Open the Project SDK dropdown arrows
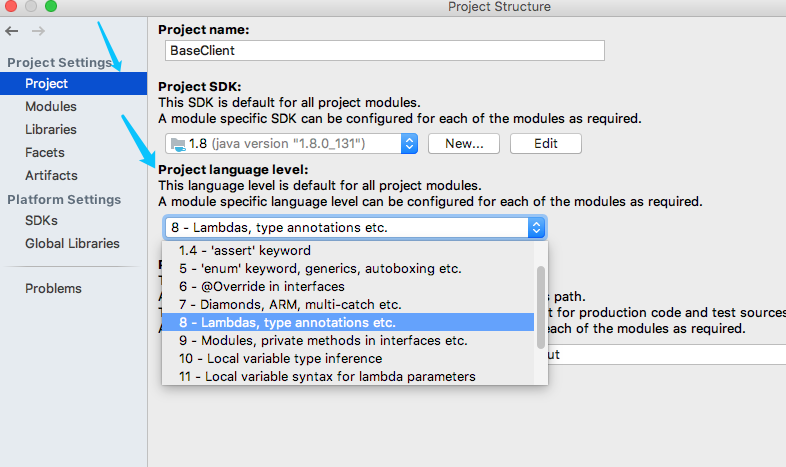The height and width of the screenshot is (467, 786). (409, 144)
